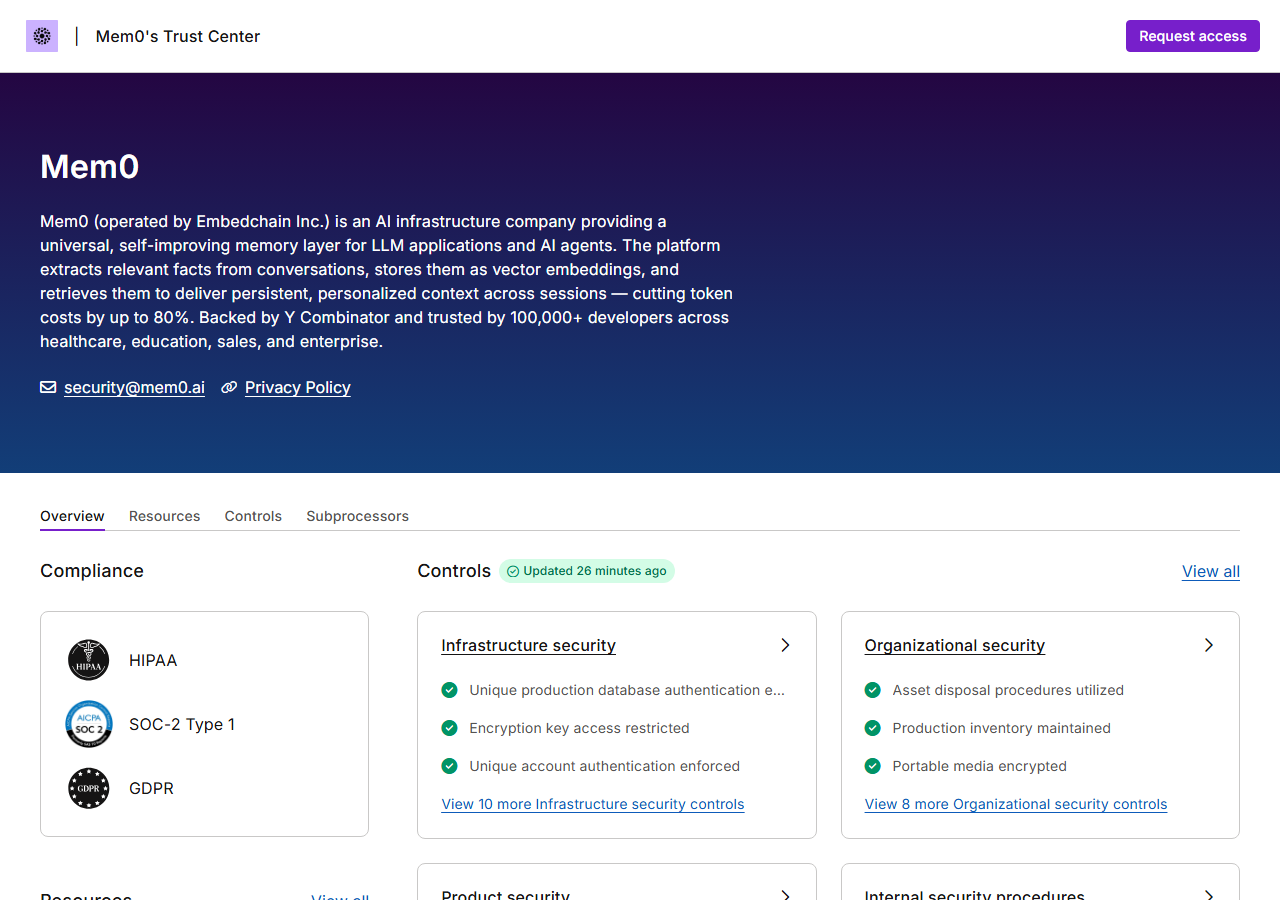The width and height of the screenshot is (1280, 900).
Task: Click the AICPA SOC 2 badge
Action: coord(89,724)
